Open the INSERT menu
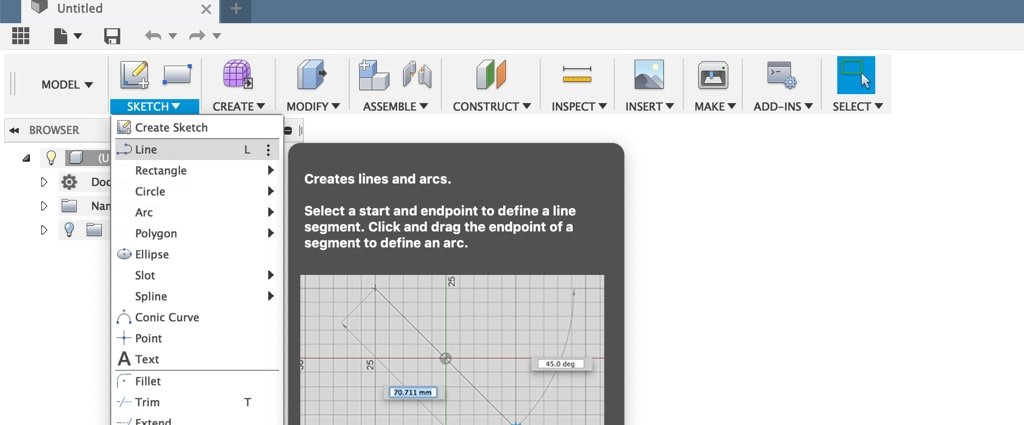The height and width of the screenshot is (425, 1024). pos(649,106)
